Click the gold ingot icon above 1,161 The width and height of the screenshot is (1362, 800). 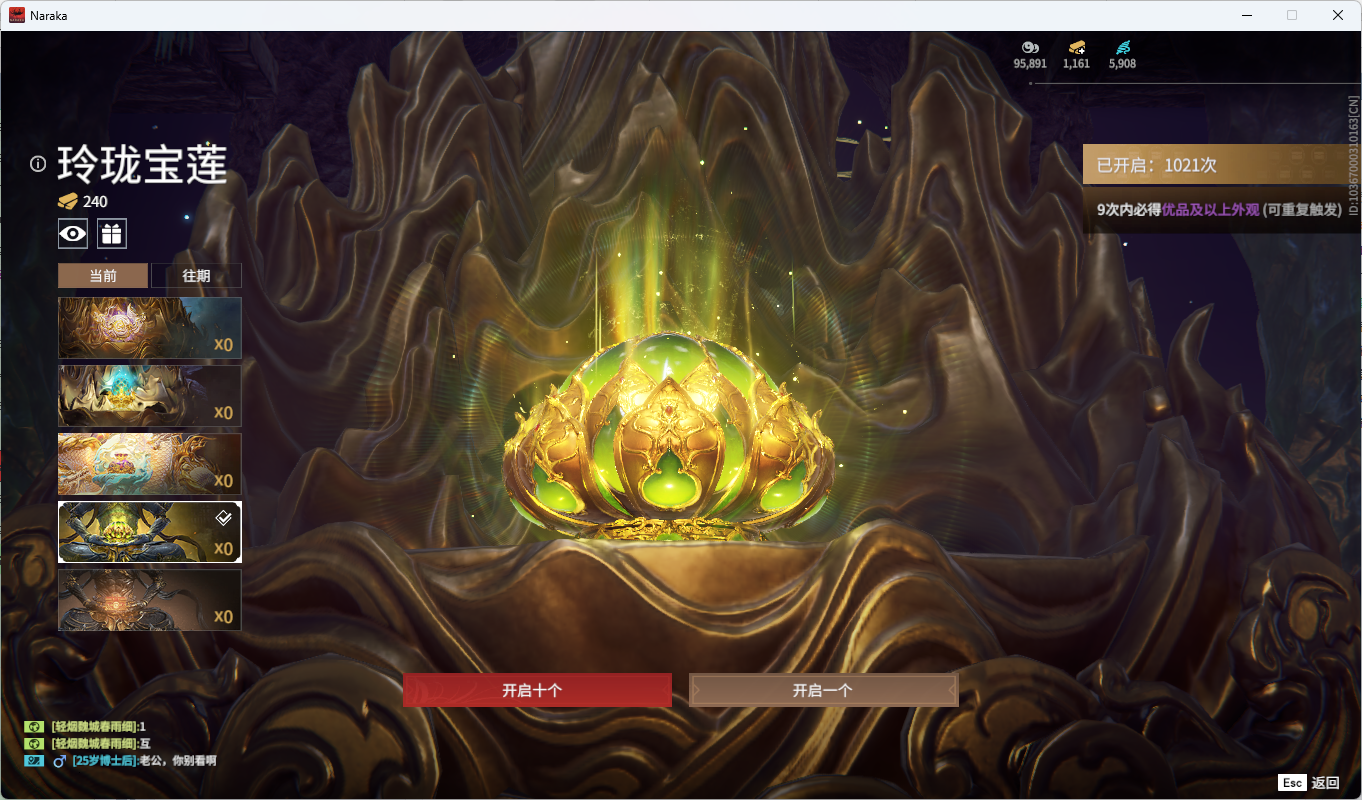[1077, 47]
